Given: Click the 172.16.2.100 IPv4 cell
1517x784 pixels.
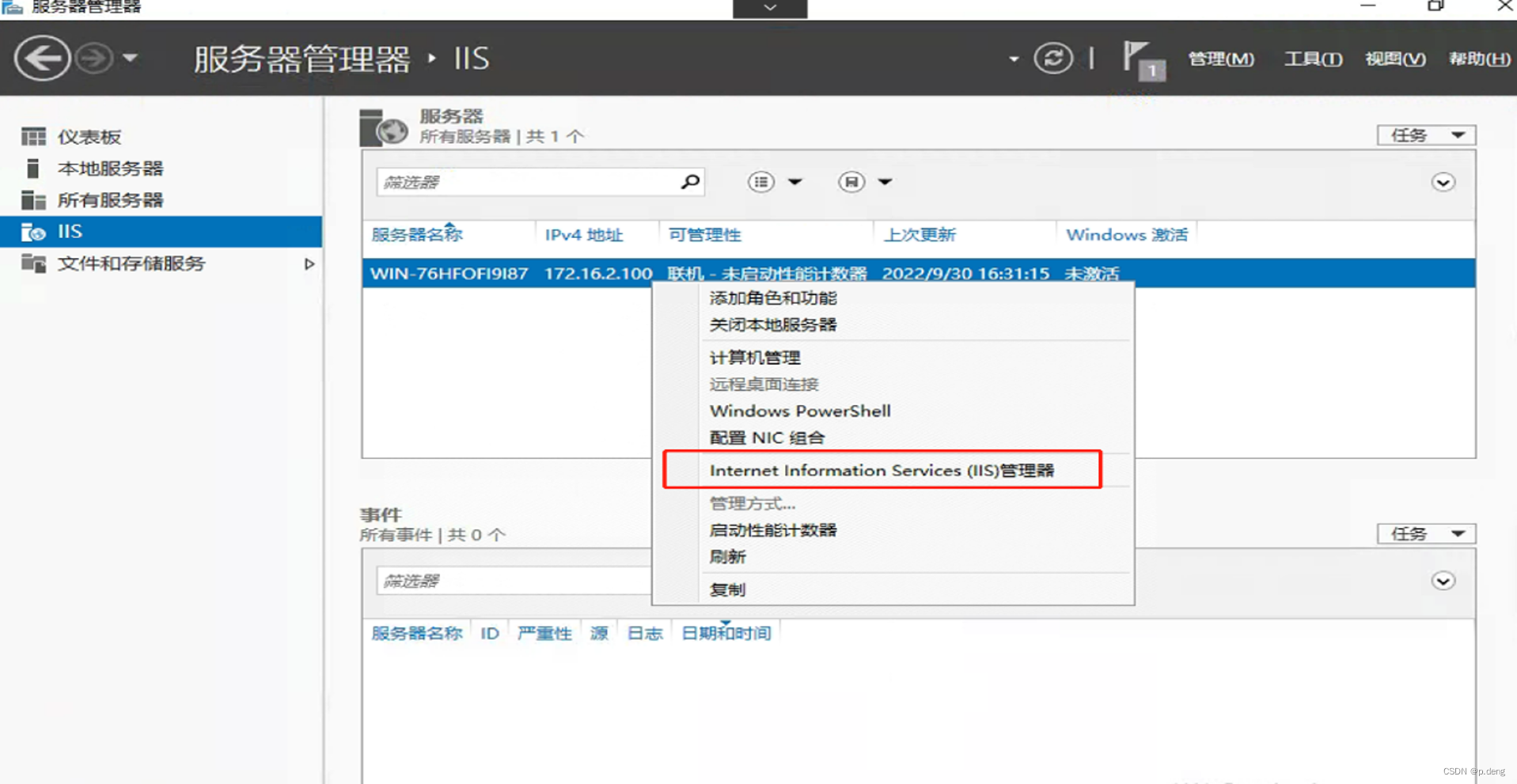Looking at the screenshot, I should (x=598, y=274).
